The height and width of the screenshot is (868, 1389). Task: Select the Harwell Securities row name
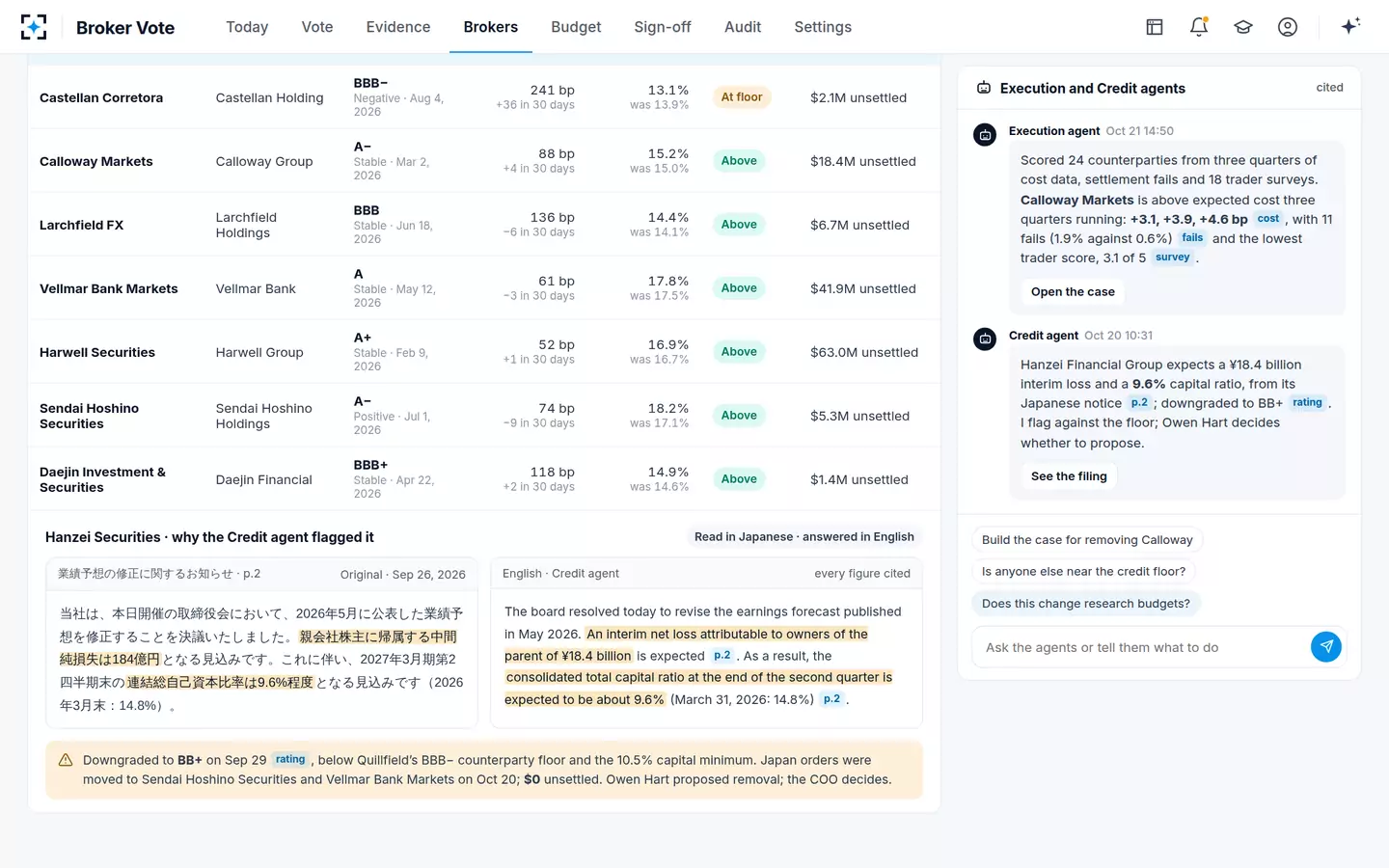97,352
